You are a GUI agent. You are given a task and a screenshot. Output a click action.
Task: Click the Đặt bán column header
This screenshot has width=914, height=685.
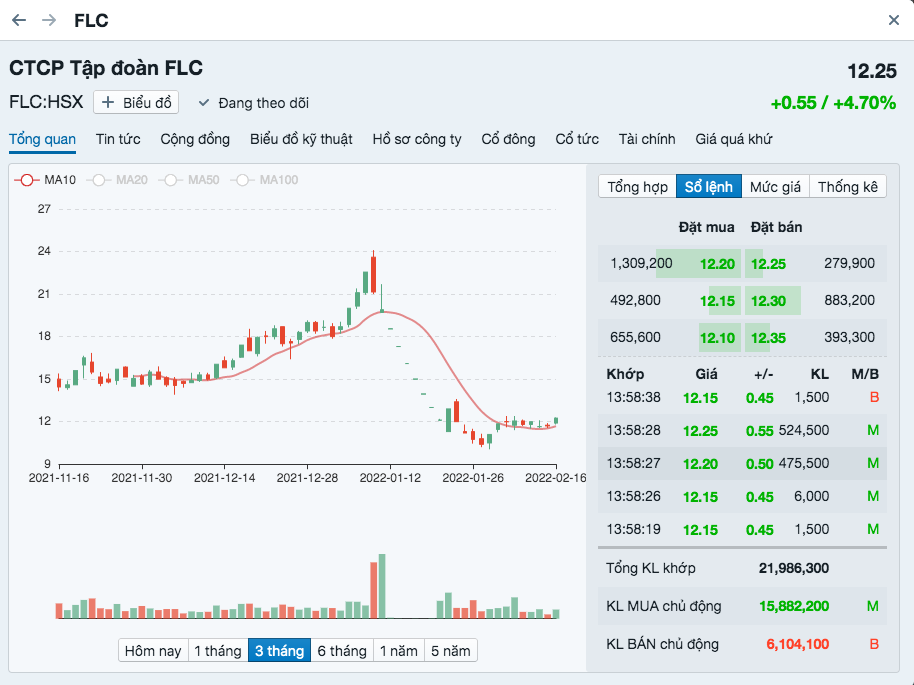pyautogui.click(x=776, y=227)
